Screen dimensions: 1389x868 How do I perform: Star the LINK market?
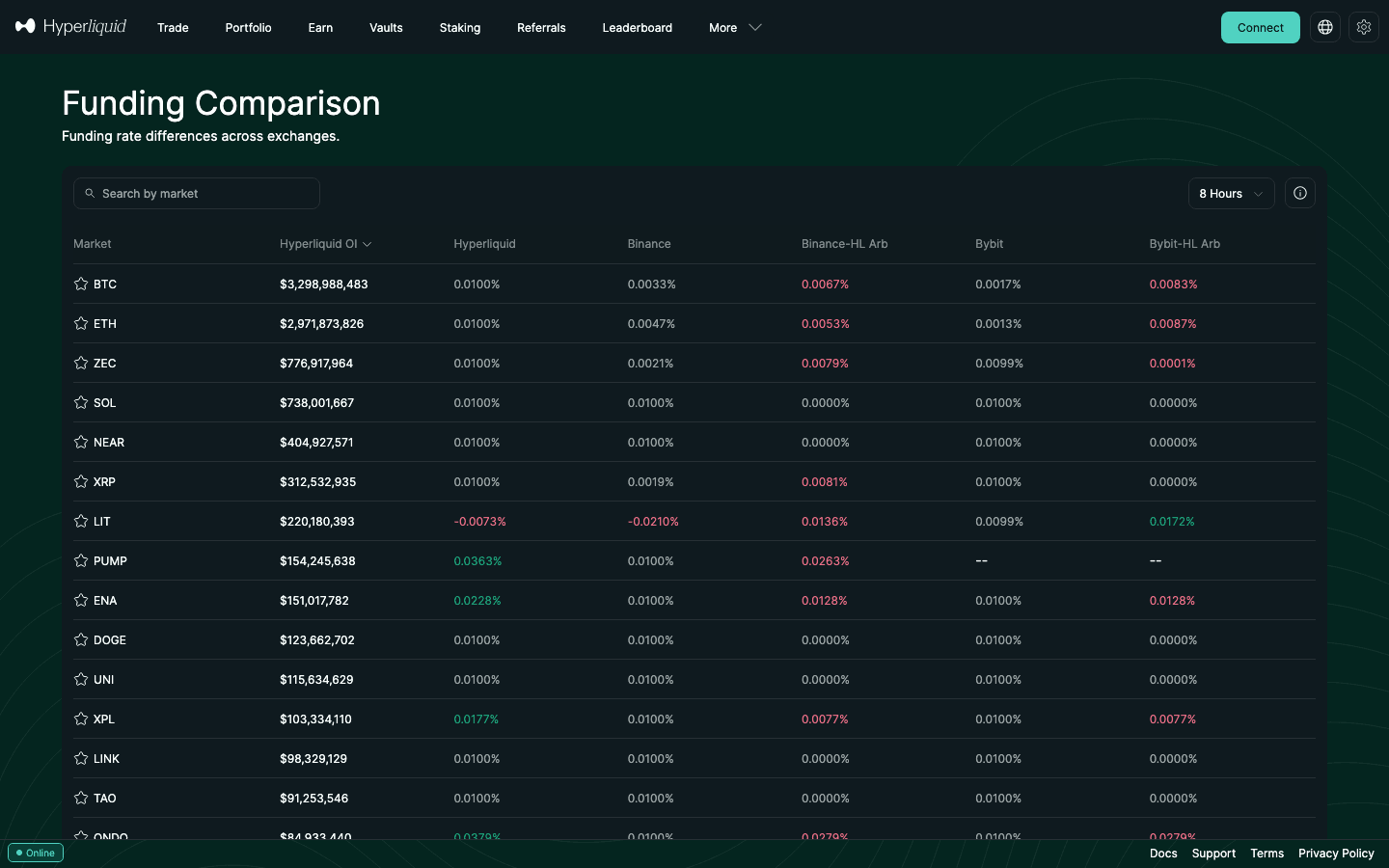[x=81, y=758]
